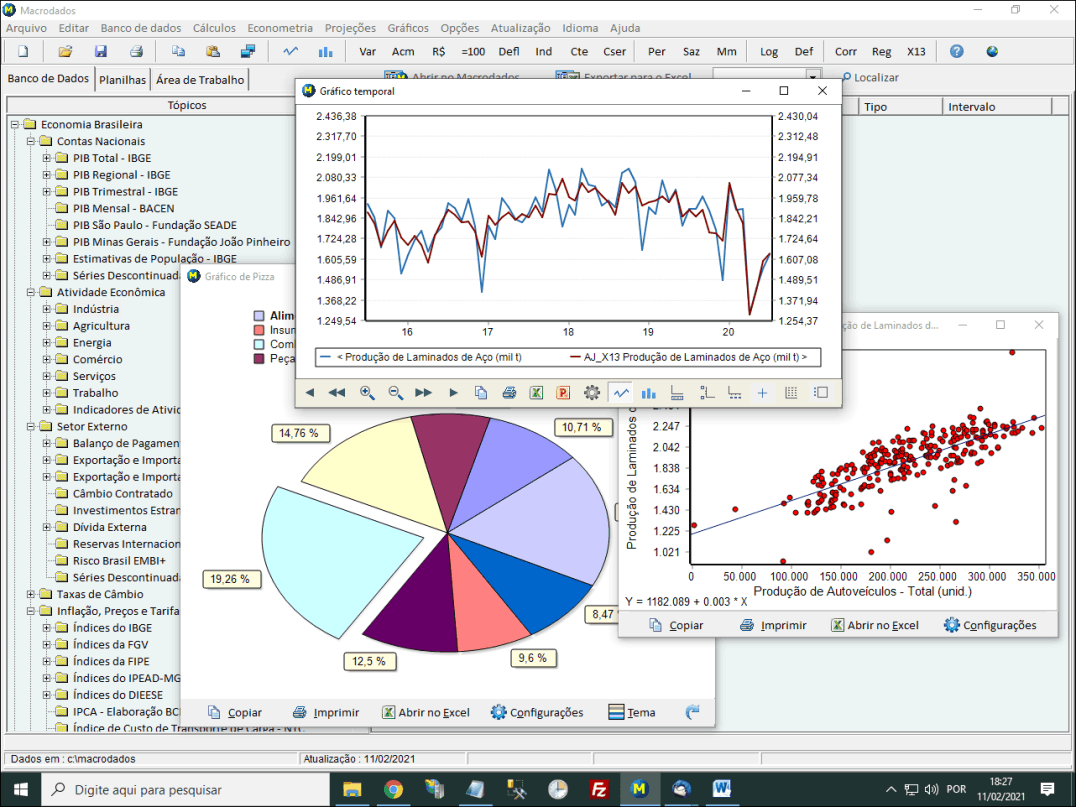Click the Print icon in main toolbar
The image size is (1076, 807).
[137, 51]
